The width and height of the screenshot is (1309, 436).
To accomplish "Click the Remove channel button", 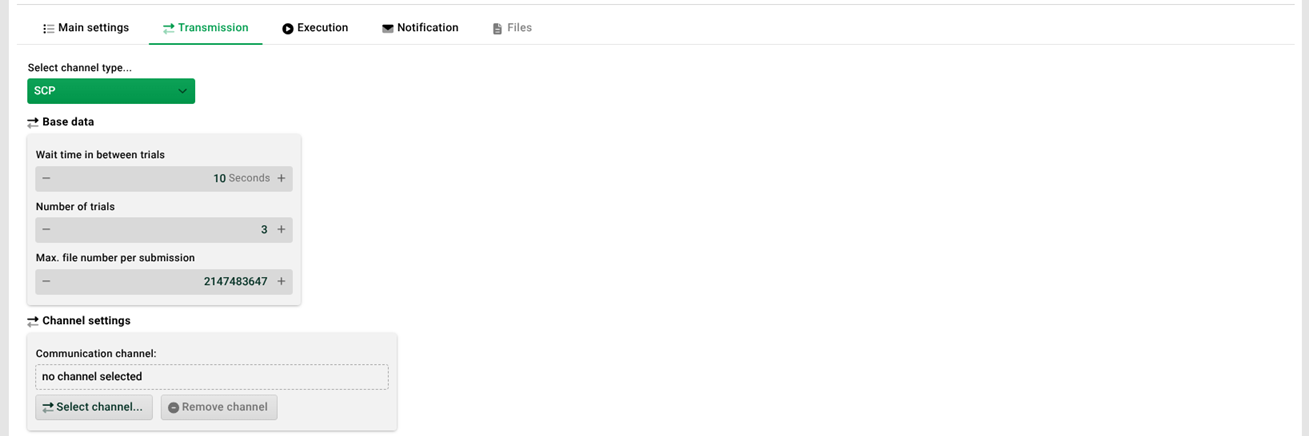I will click(219, 407).
